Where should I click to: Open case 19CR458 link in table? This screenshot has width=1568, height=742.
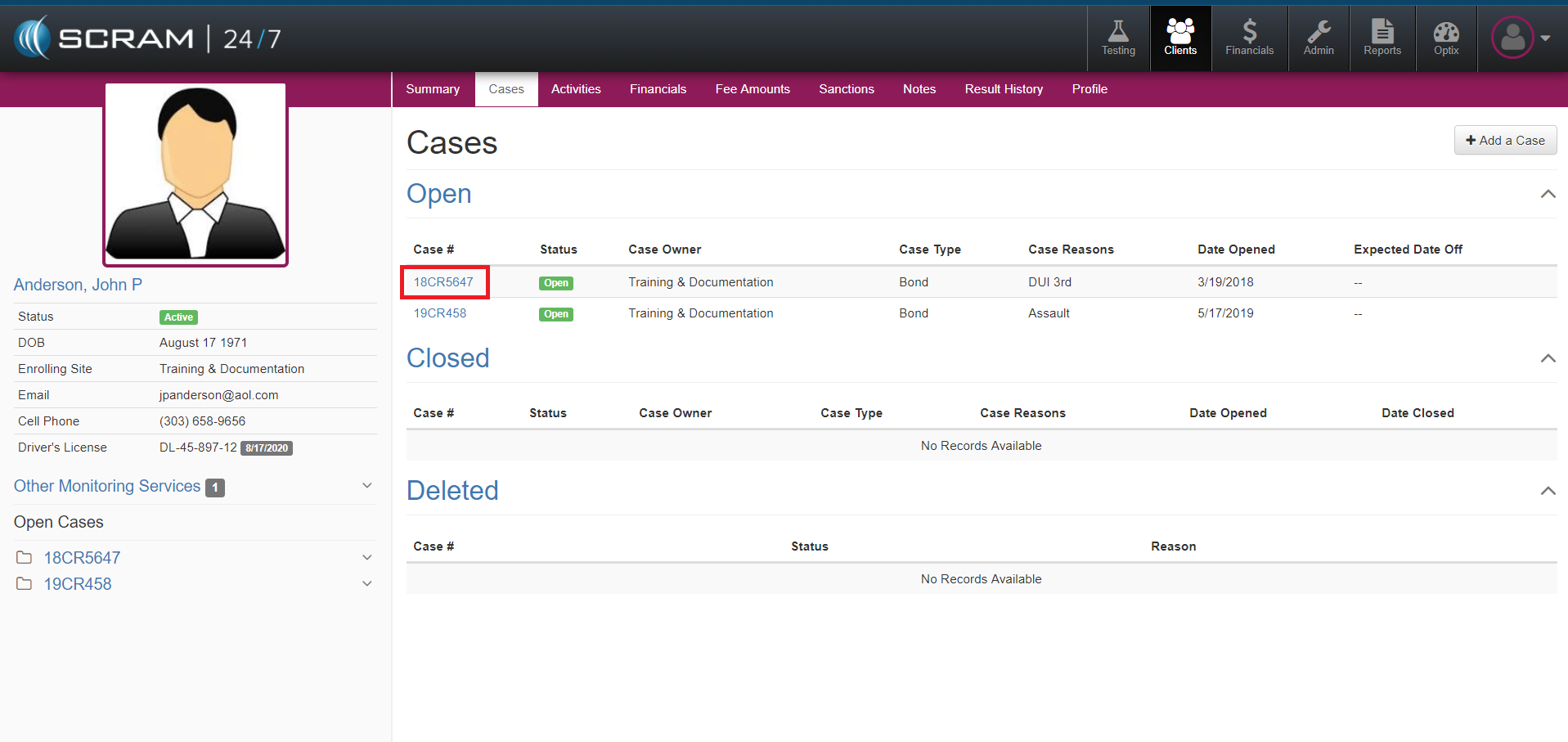[x=440, y=313]
